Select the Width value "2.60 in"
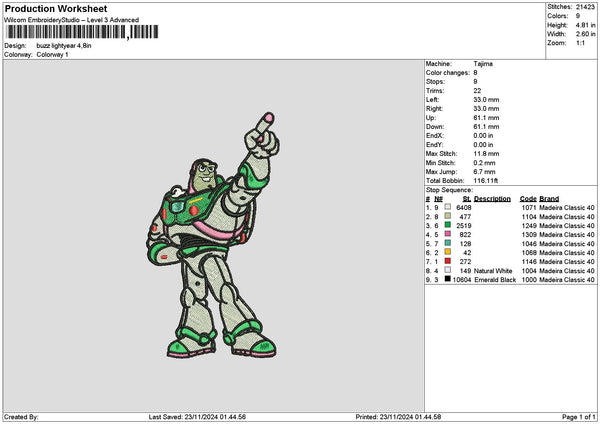This screenshot has height=424, width=600. 585,34
